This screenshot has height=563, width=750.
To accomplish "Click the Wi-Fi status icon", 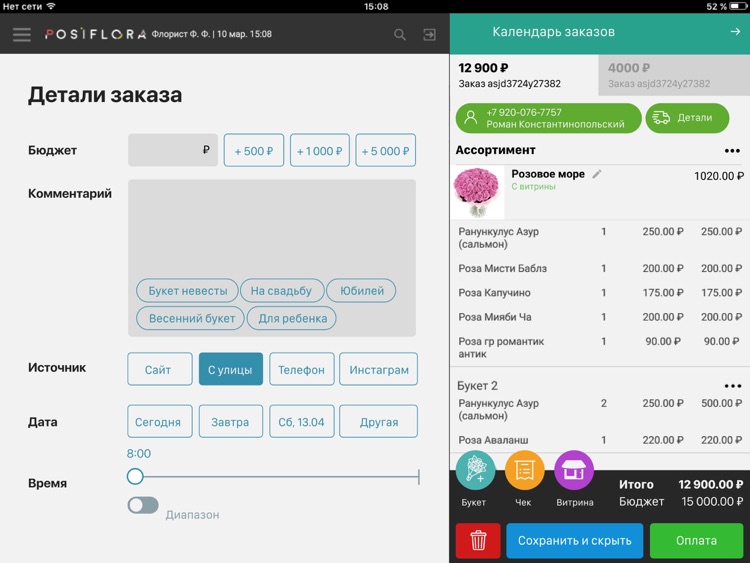I will [x=51, y=6].
